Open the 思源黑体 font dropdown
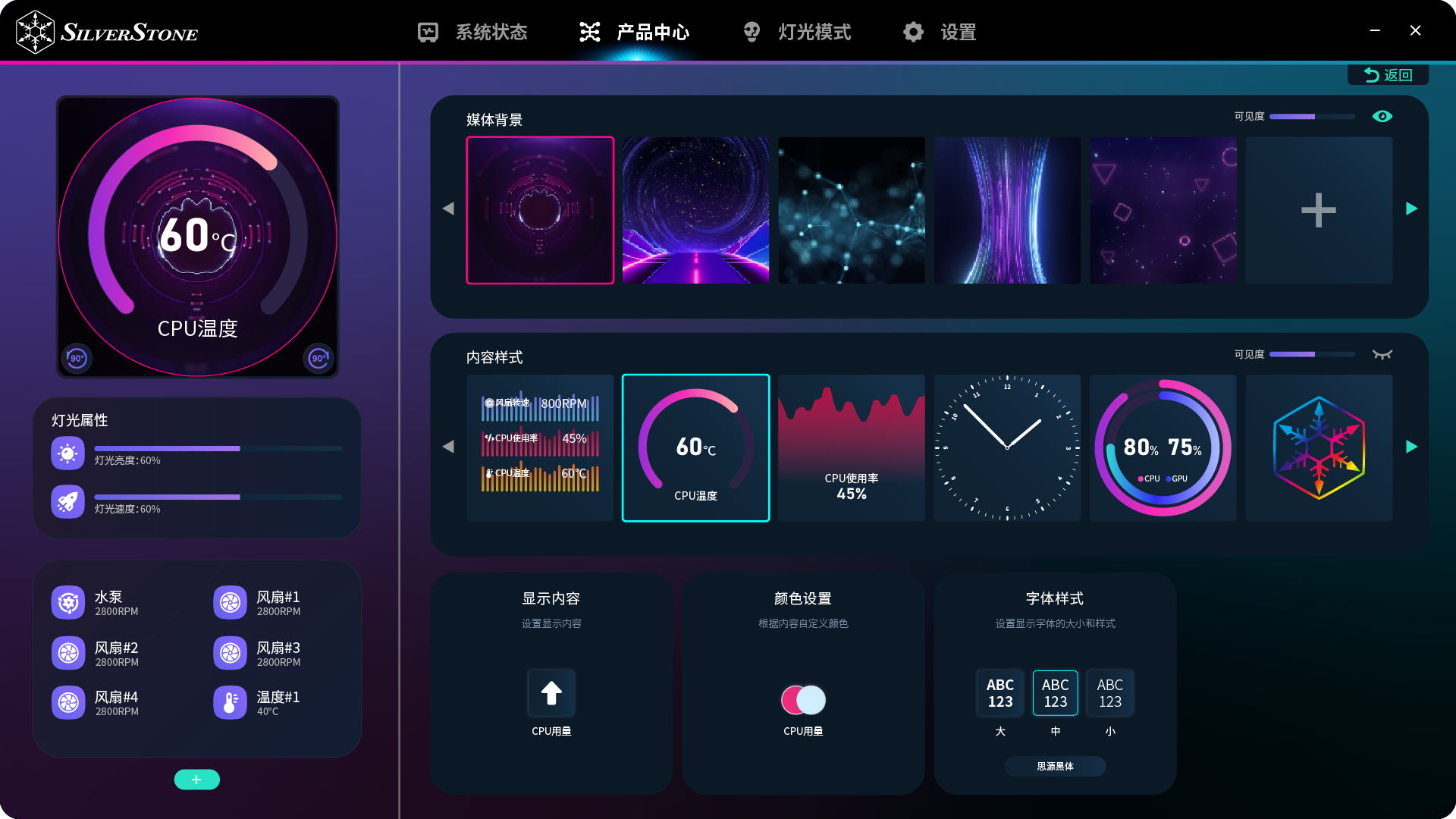Image resolution: width=1456 pixels, height=819 pixels. [x=1055, y=766]
